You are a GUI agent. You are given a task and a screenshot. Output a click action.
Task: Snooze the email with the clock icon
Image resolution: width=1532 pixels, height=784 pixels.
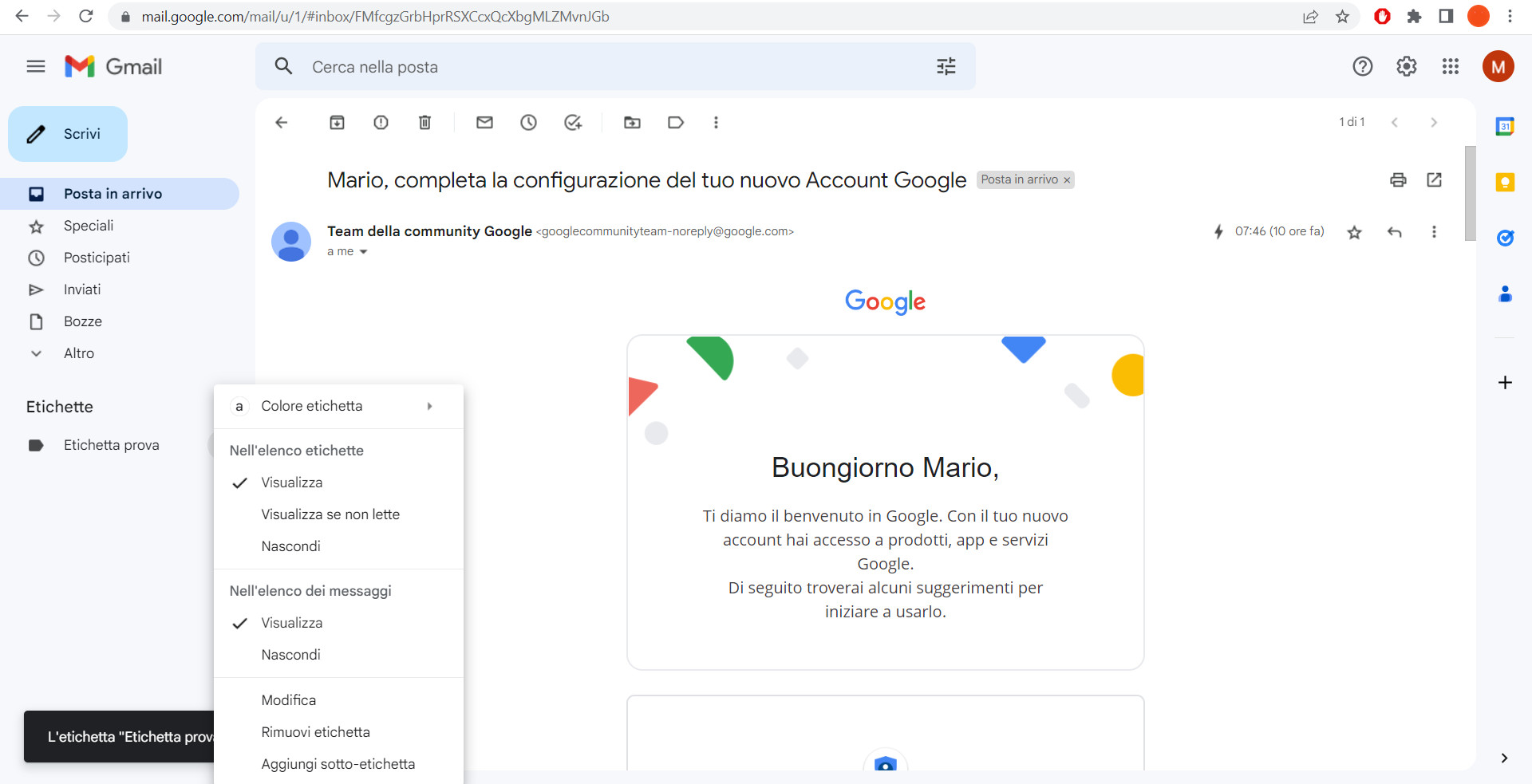[528, 122]
